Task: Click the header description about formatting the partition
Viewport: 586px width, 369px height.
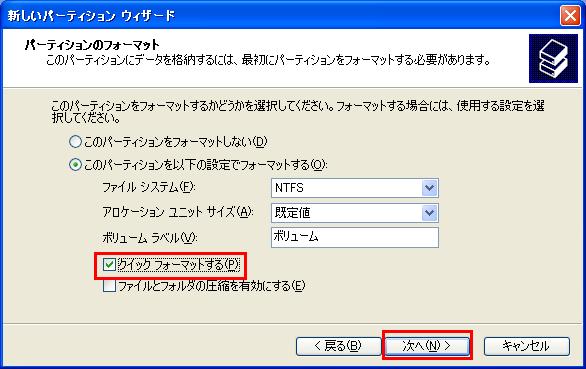Action: (268, 60)
